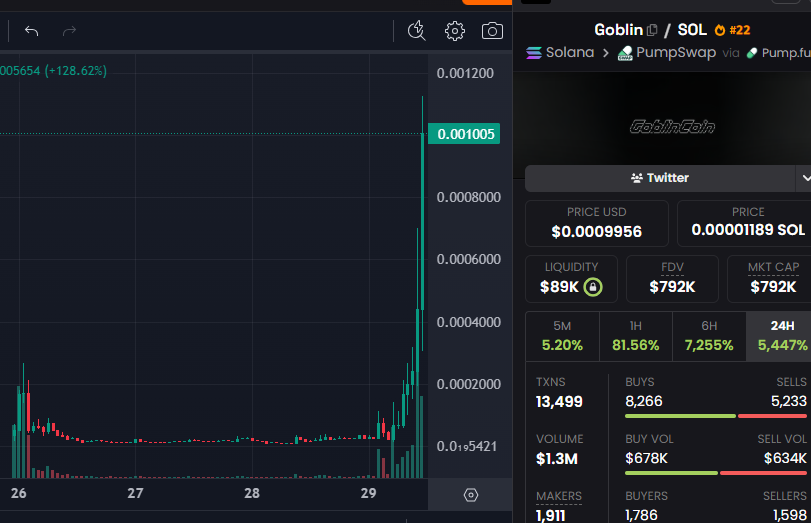Undo the last chart action
The height and width of the screenshot is (523, 811).
[x=32, y=31]
